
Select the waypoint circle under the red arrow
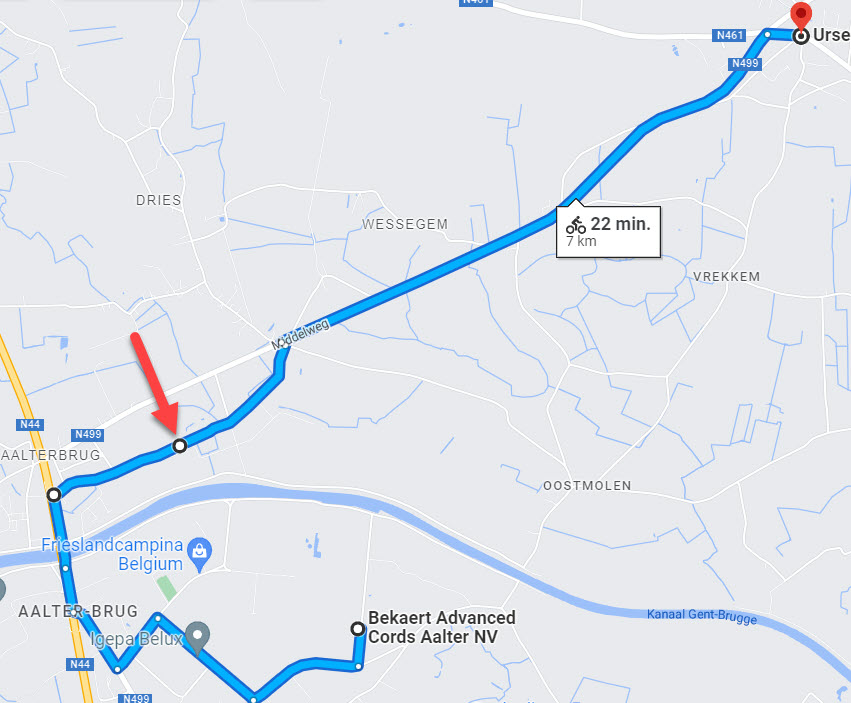[180, 446]
